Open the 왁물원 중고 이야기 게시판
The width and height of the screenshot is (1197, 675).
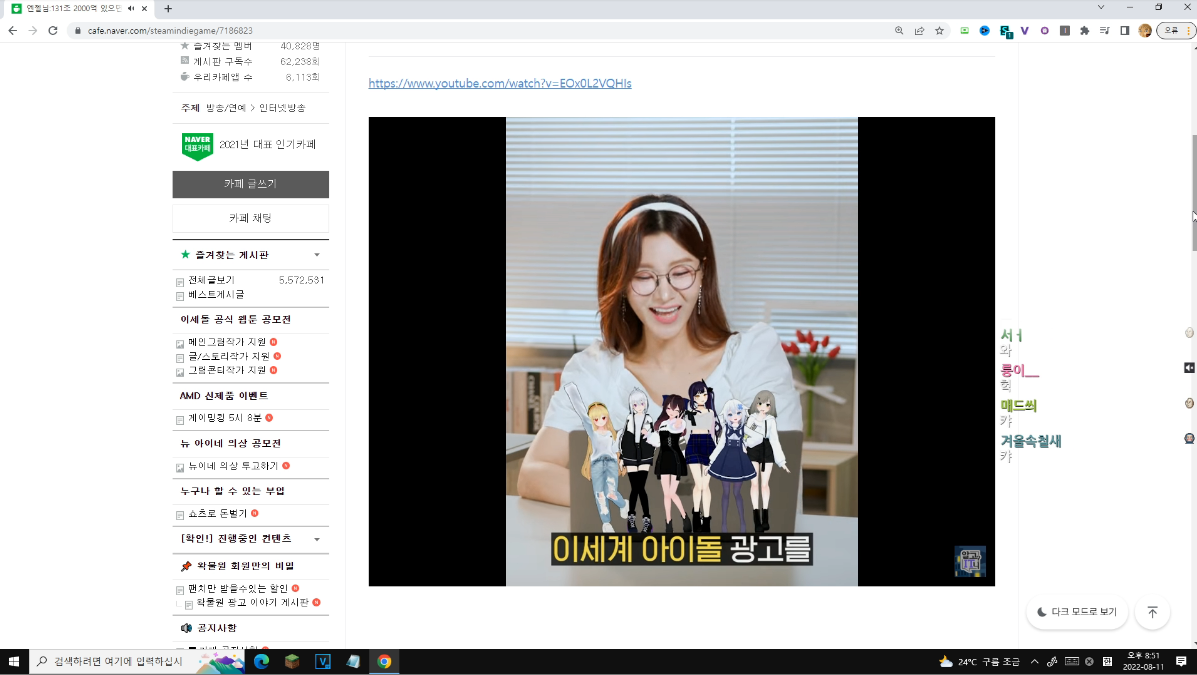click(253, 602)
